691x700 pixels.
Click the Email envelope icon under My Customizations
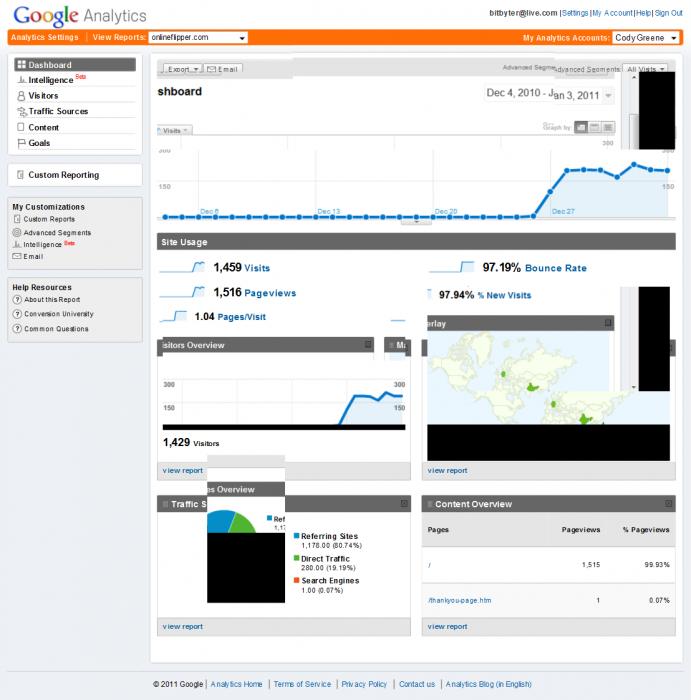17,256
